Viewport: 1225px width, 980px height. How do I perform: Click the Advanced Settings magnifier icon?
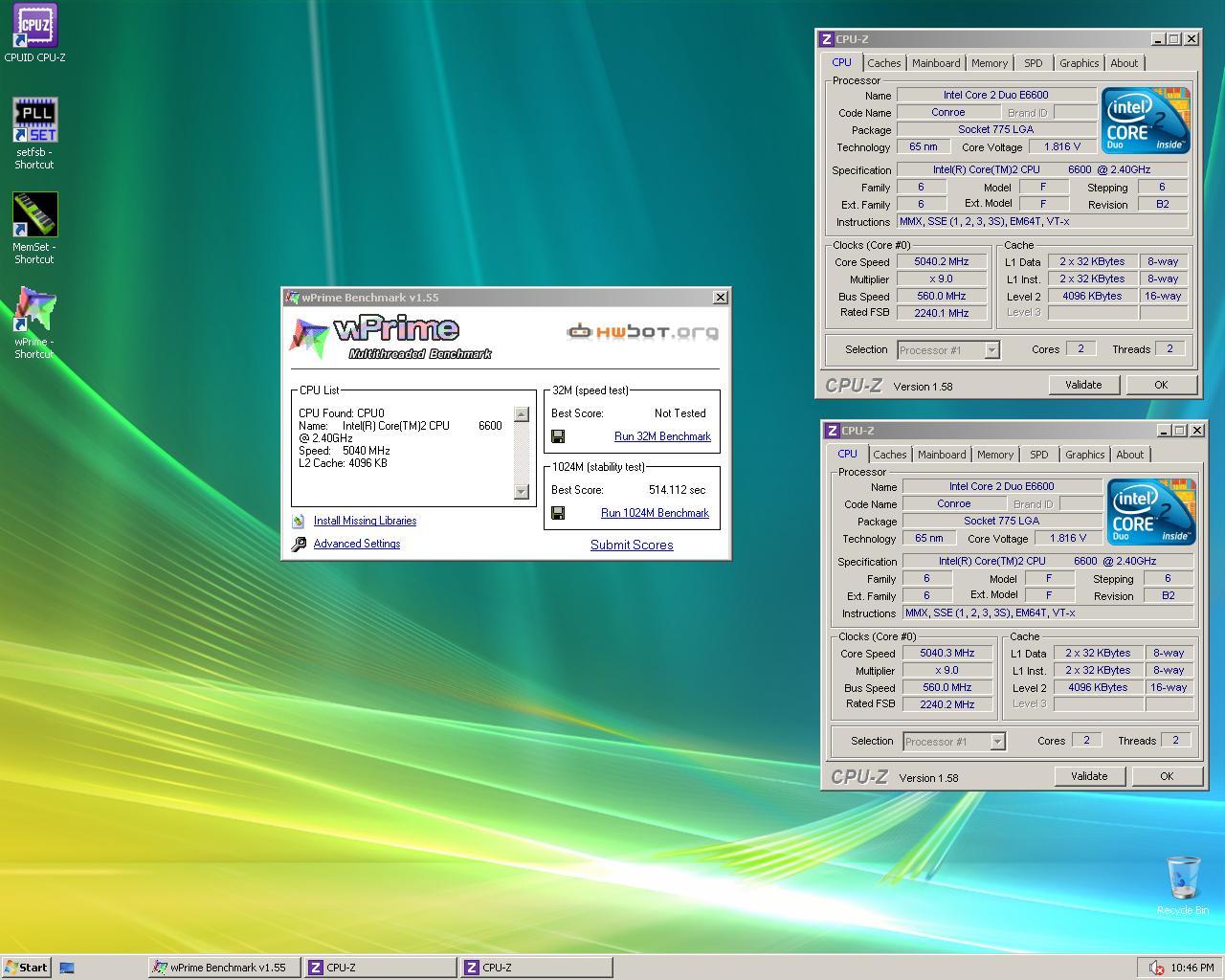(x=299, y=544)
